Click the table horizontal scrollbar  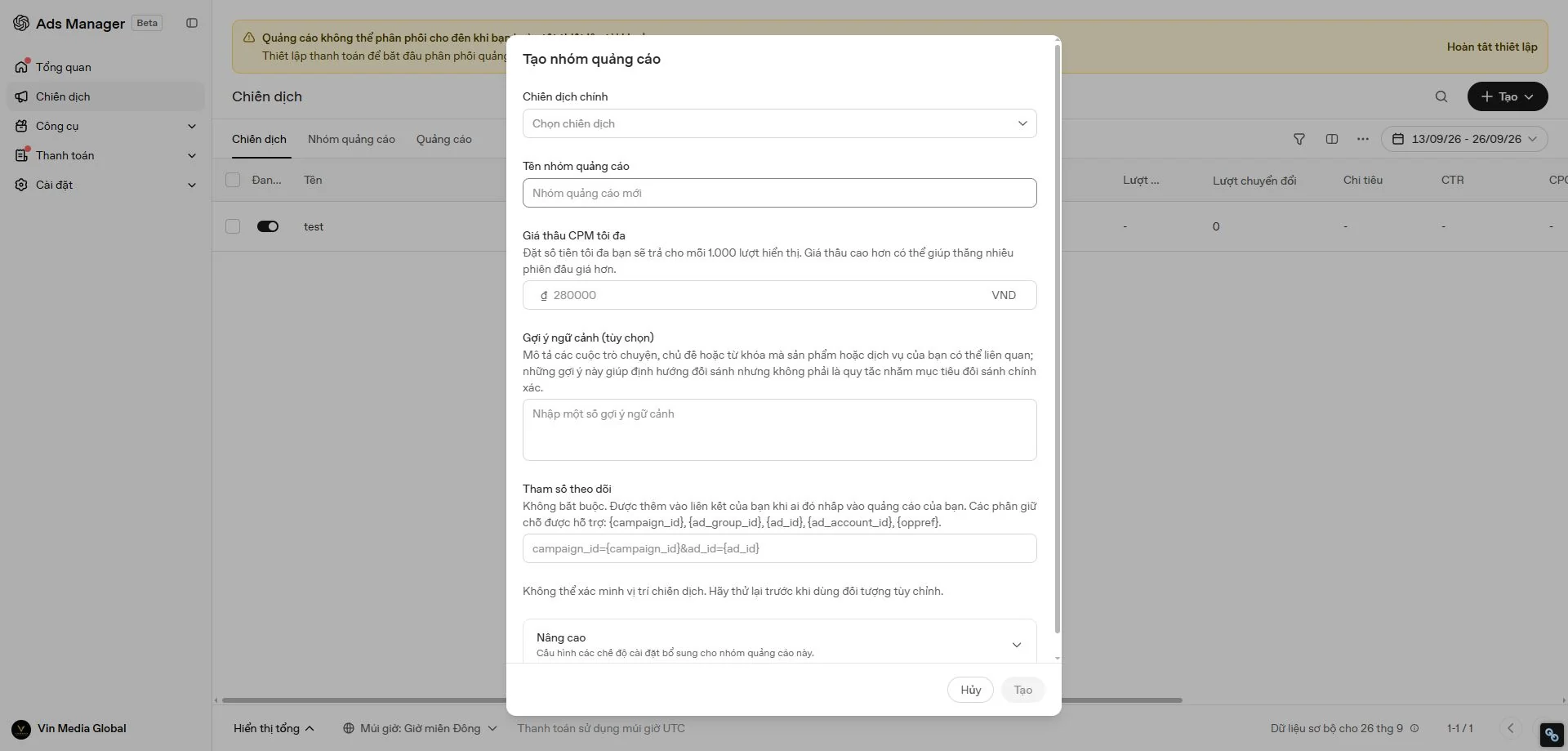point(702,700)
